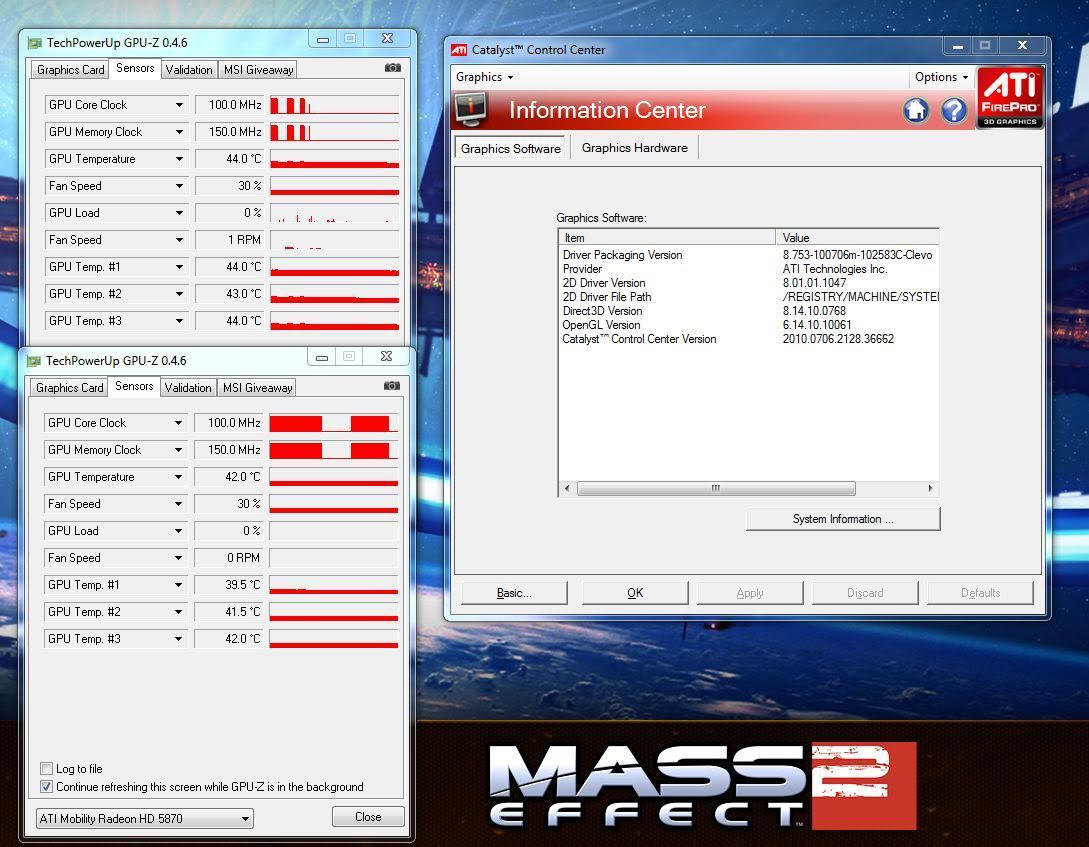This screenshot has width=1089, height=847.
Task: Select Catalyst Control Center Version row
Action: (749, 339)
